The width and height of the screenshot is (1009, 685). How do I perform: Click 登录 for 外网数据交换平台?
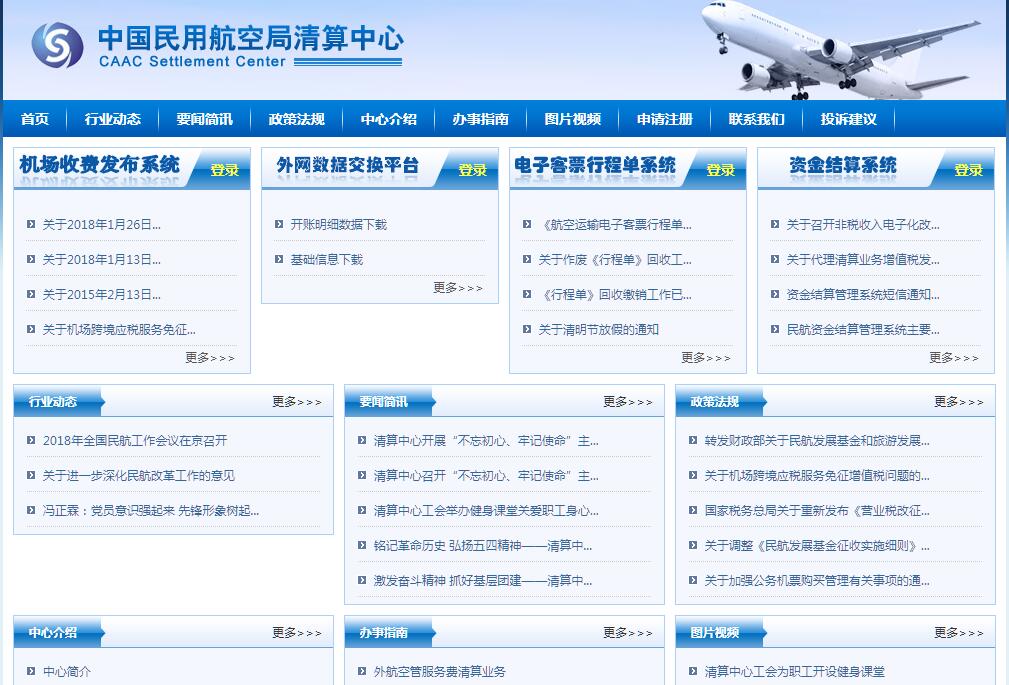coord(472,170)
